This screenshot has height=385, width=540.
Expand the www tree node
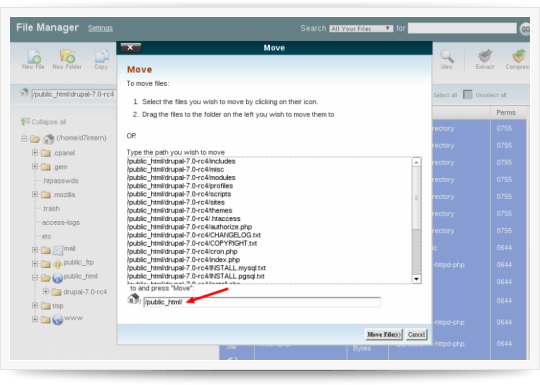tap(35, 319)
